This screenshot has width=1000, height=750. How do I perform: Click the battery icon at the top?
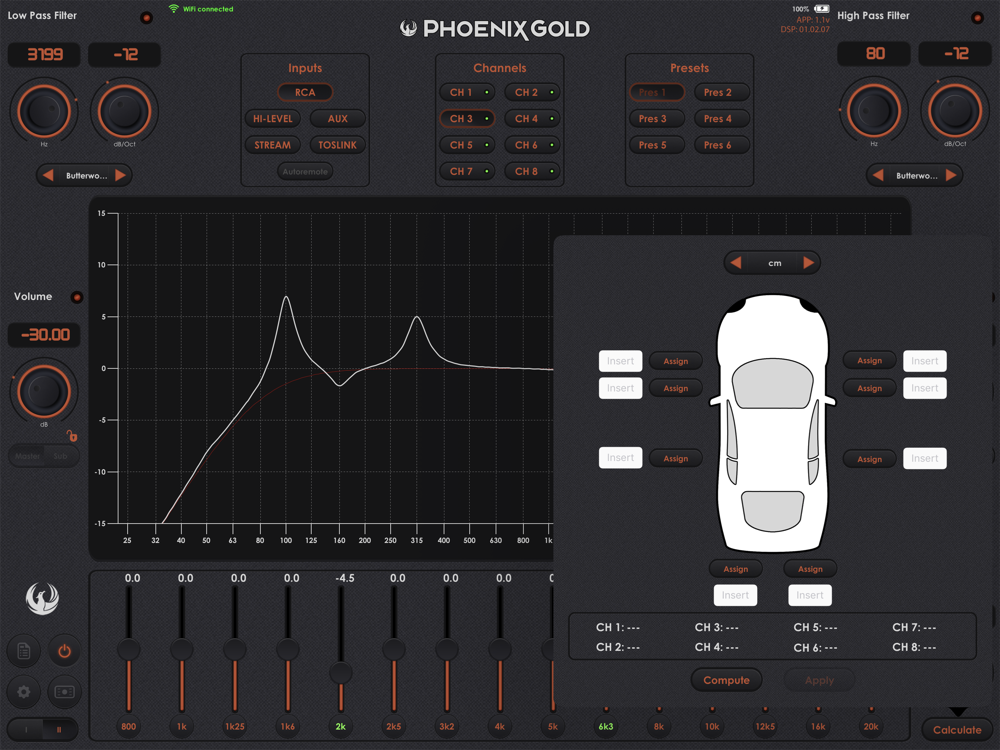(821, 9)
